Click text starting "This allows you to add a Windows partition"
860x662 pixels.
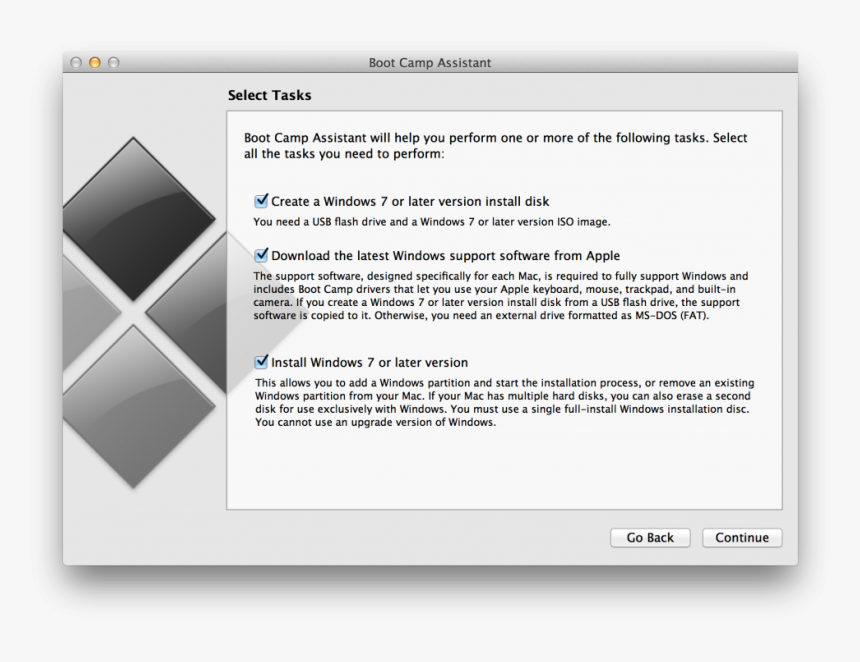click(505, 403)
